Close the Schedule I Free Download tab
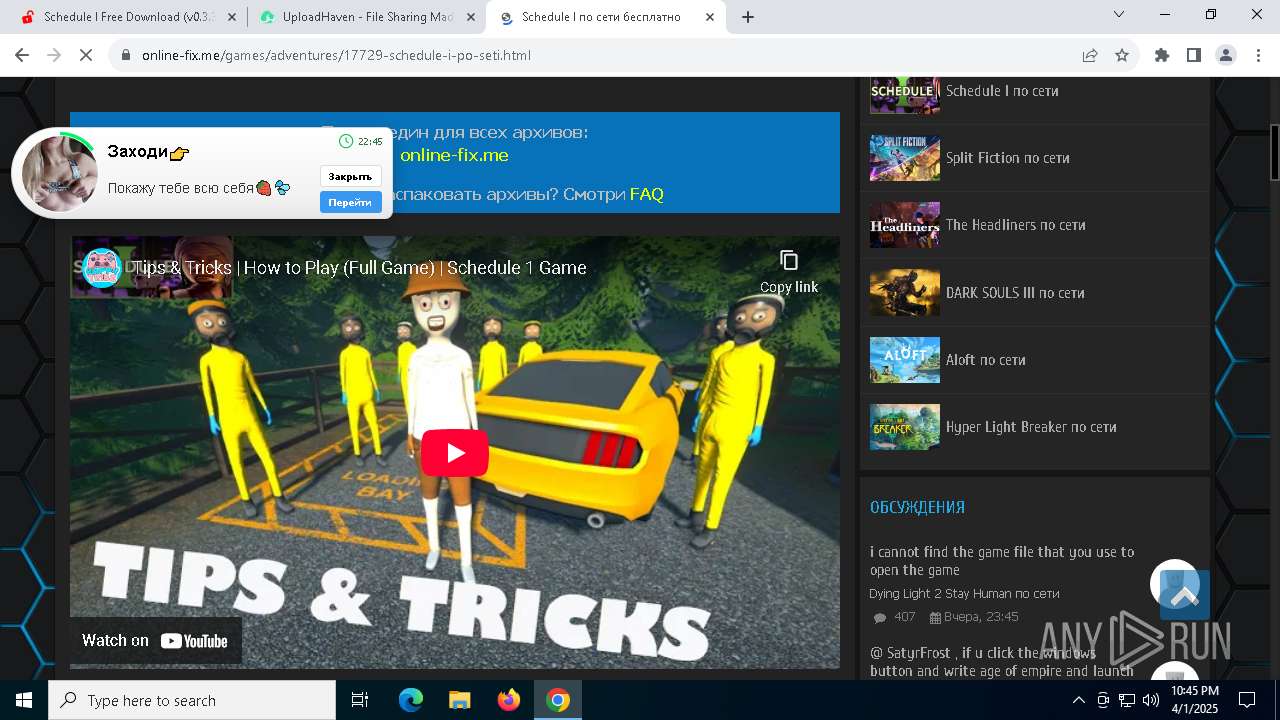Screen dimensions: 1280x720 tap(233, 17)
